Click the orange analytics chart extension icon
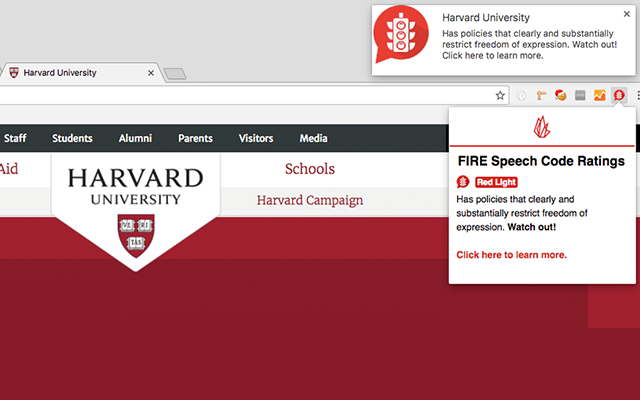The width and height of the screenshot is (640, 400). 599,96
